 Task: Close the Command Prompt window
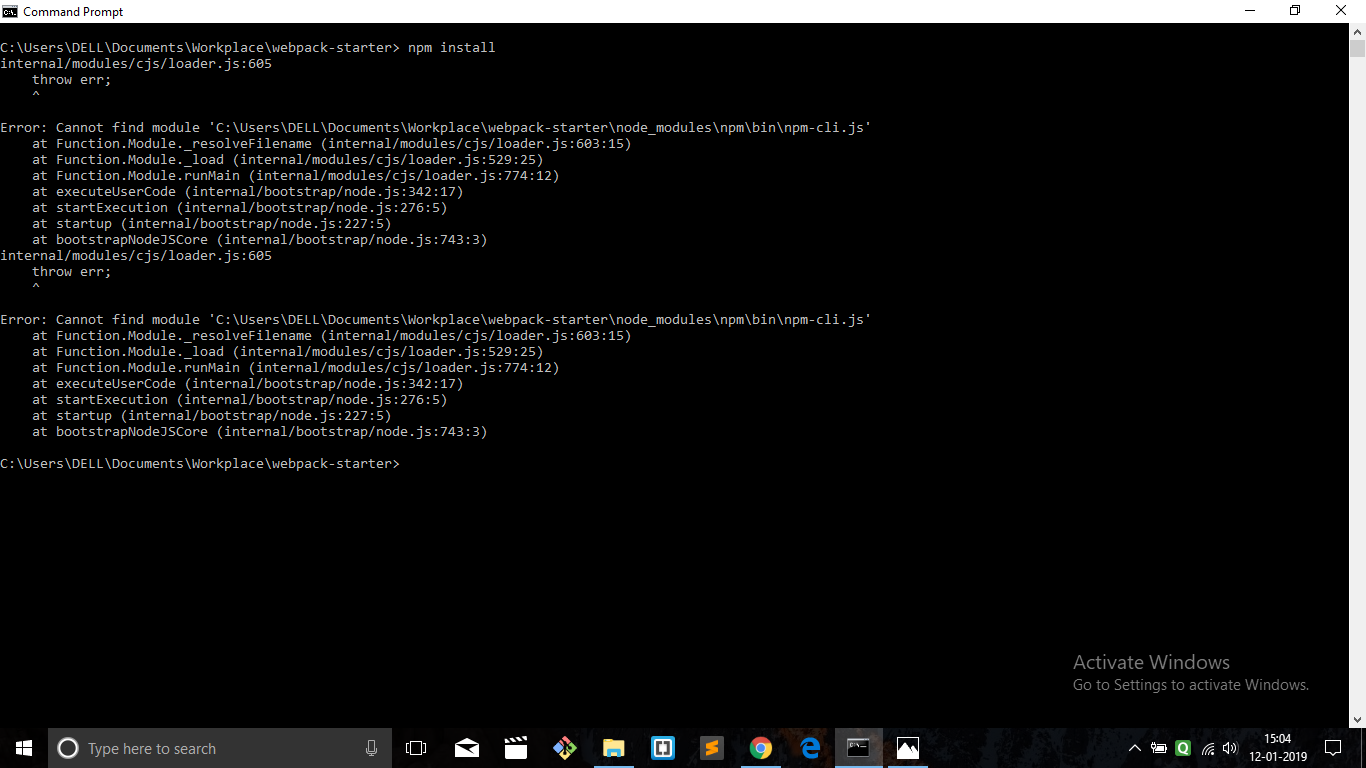(1342, 11)
